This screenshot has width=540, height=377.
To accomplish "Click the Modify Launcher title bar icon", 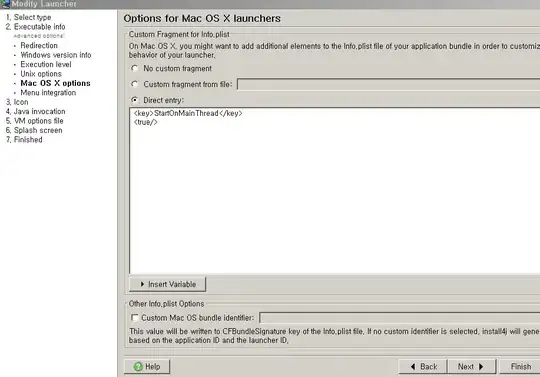I will click(5, 4).
